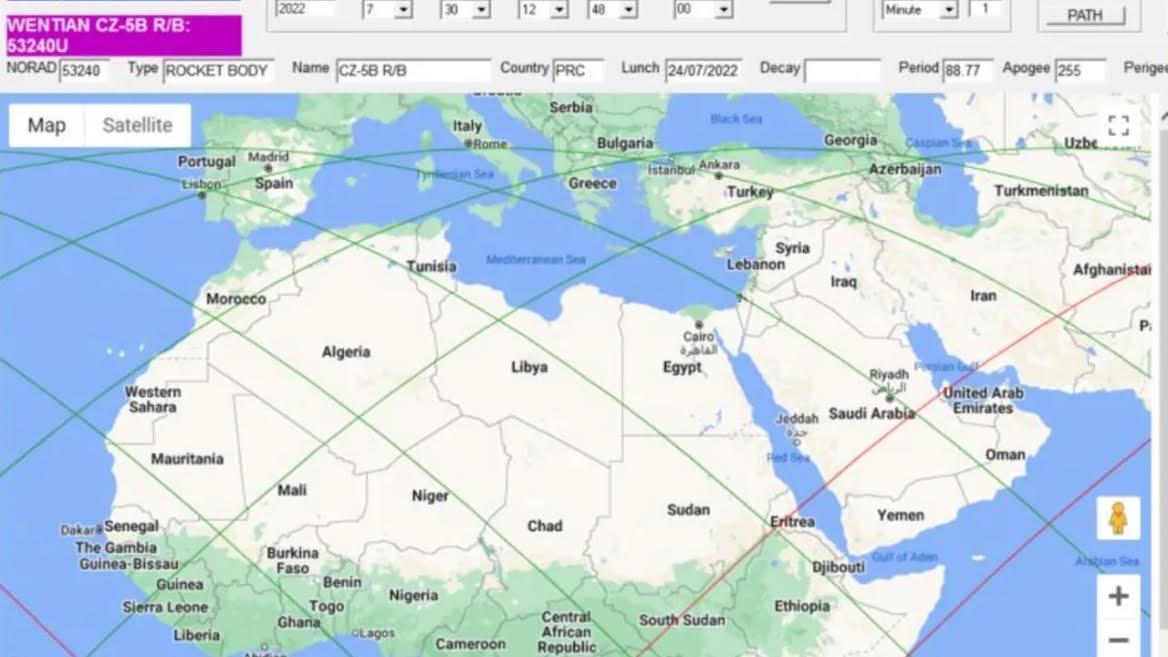Zoom in on the map with plus
1168x657 pixels.
pos(1117,597)
